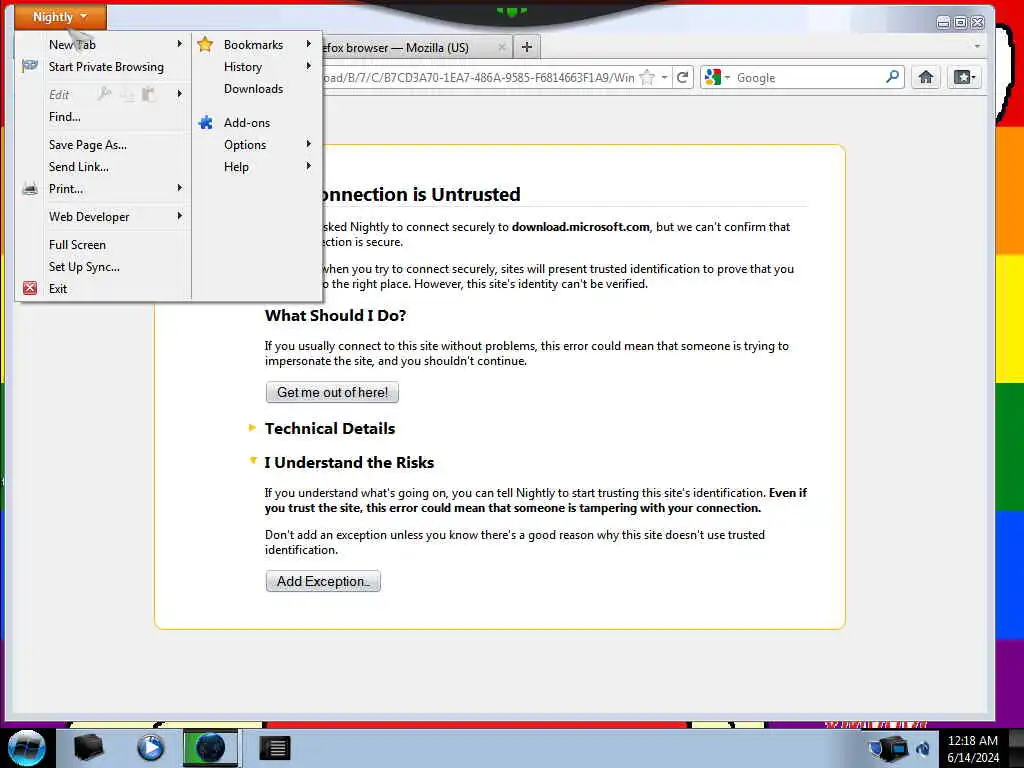This screenshot has width=1024, height=768.
Task: Open the Help submenu
Action: (x=236, y=167)
